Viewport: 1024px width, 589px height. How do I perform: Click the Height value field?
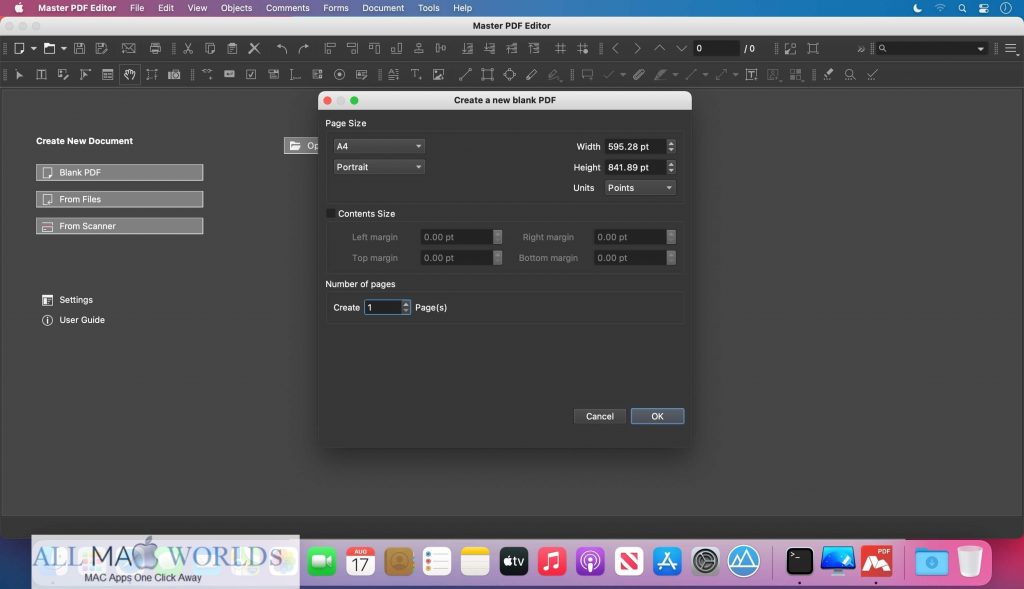click(x=635, y=168)
